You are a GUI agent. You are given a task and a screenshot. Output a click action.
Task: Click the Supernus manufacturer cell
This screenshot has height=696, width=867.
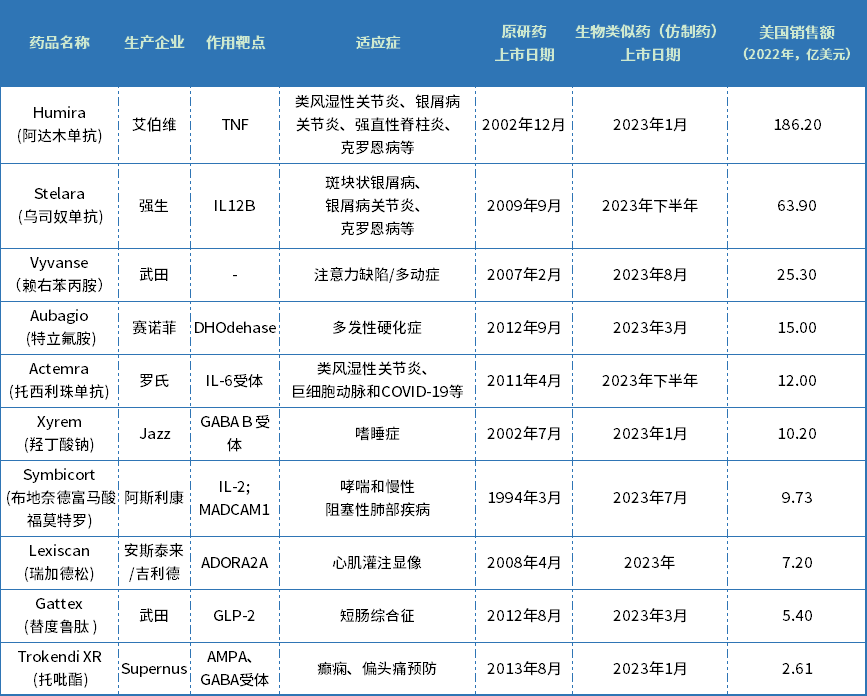[x=154, y=668]
